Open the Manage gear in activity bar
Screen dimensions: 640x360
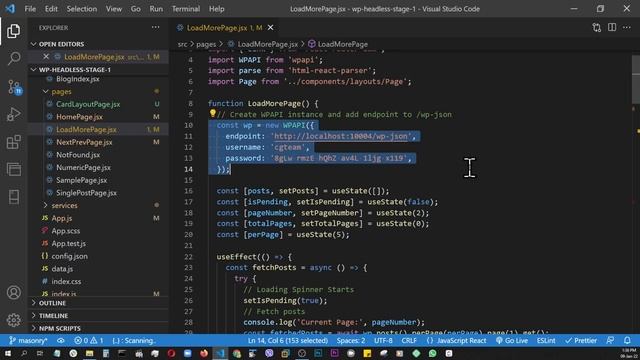coord(13,320)
